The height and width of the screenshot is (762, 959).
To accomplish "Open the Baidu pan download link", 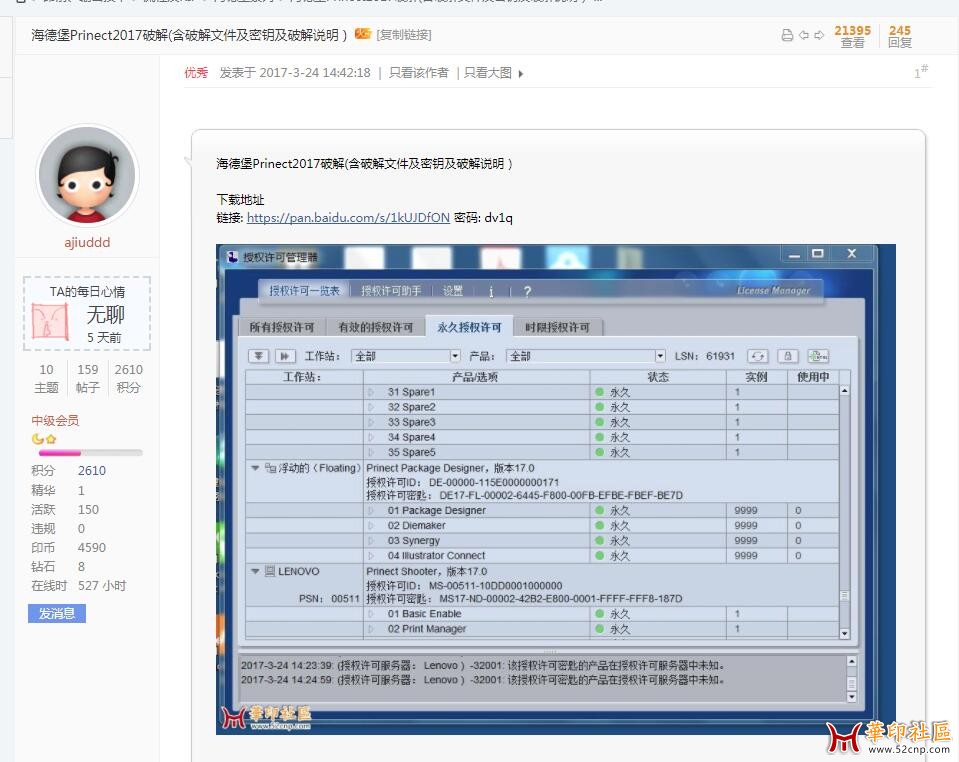I will pyautogui.click(x=348, y=218).
